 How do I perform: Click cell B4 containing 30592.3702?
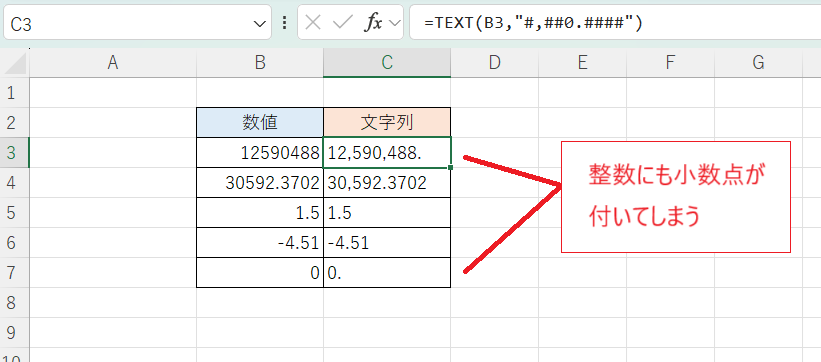click(x=260, y=183)
